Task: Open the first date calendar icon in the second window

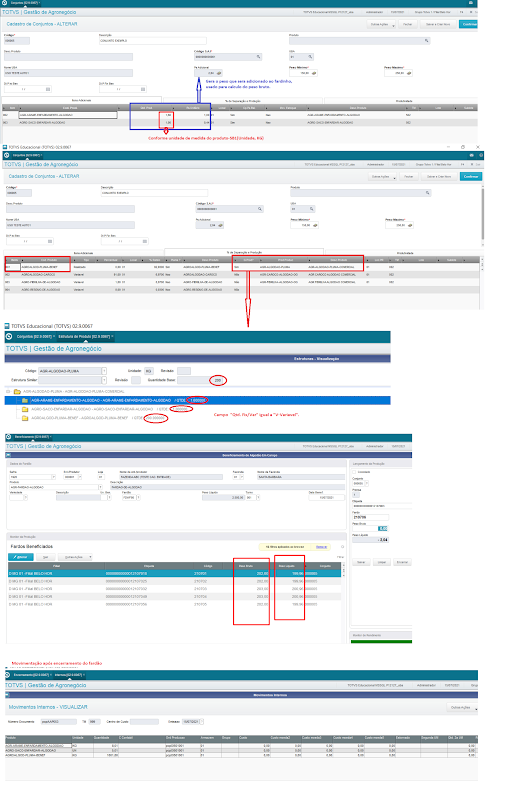Action: pyautogui.click(x=50, y=241)
